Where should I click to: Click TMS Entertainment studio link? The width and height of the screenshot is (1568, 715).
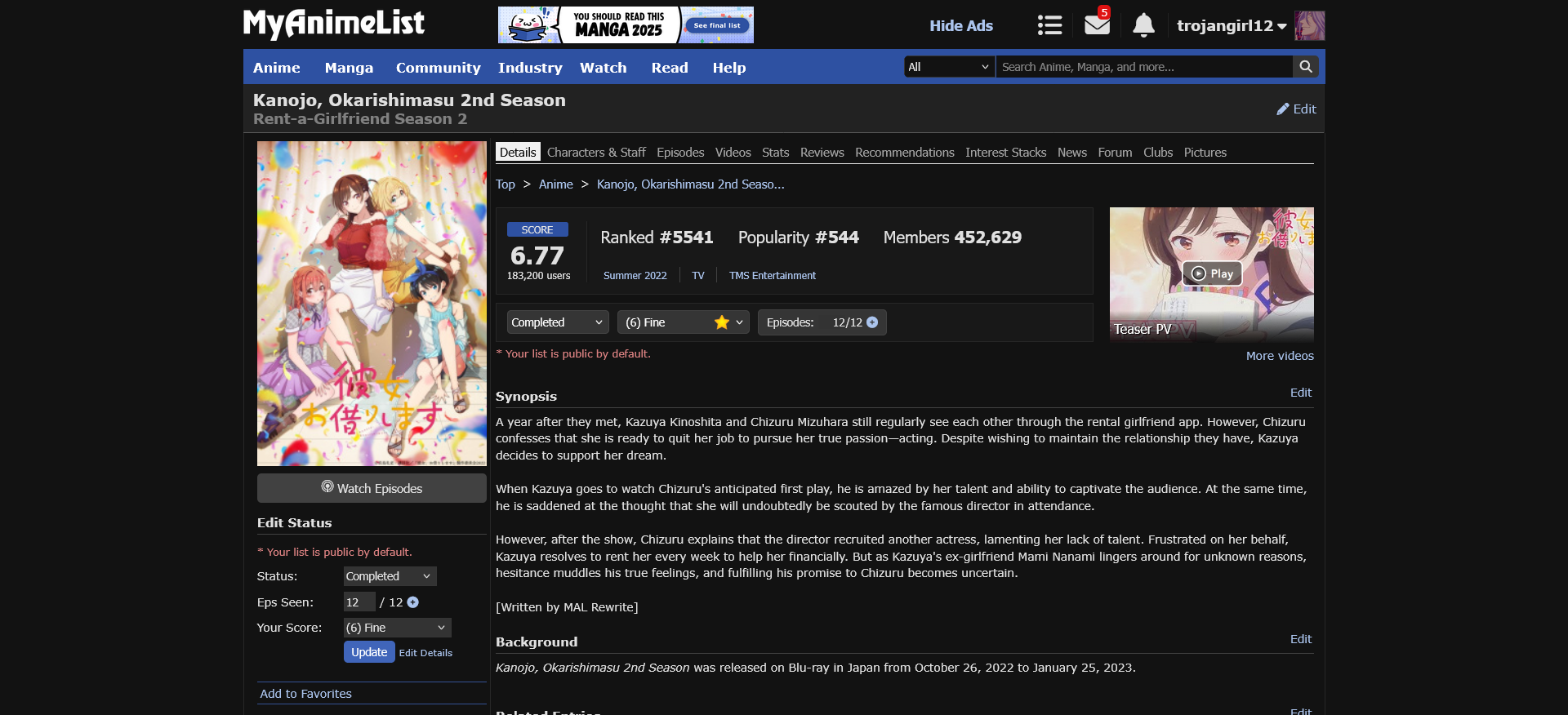click(x=773, y=276)
